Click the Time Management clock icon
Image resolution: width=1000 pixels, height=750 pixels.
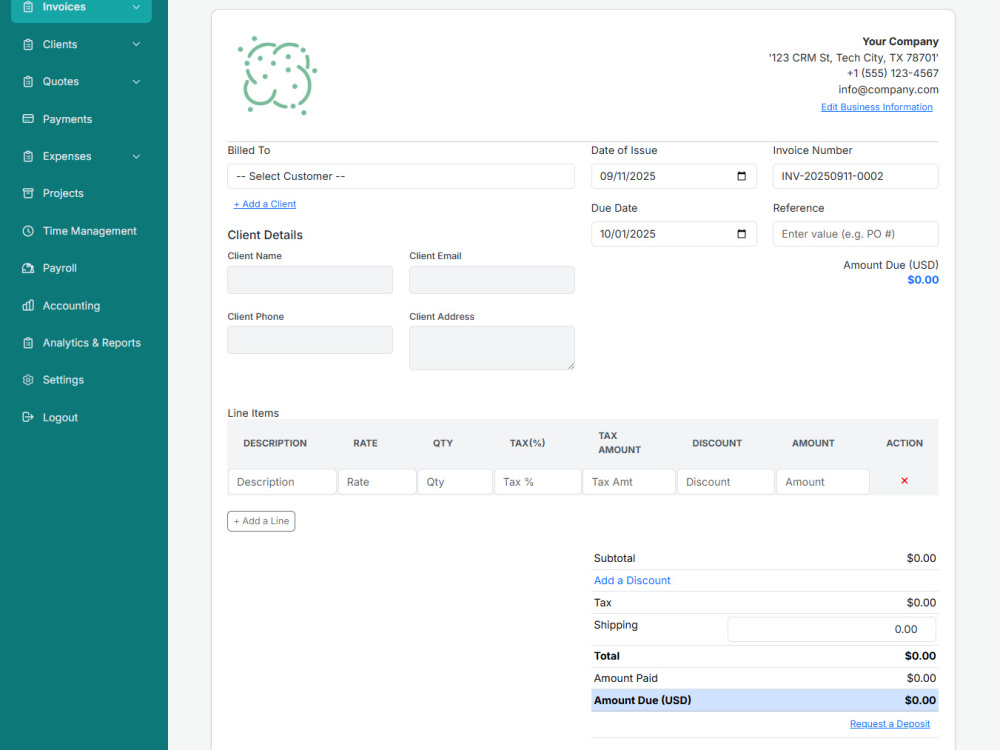click(x=28, y=231)
